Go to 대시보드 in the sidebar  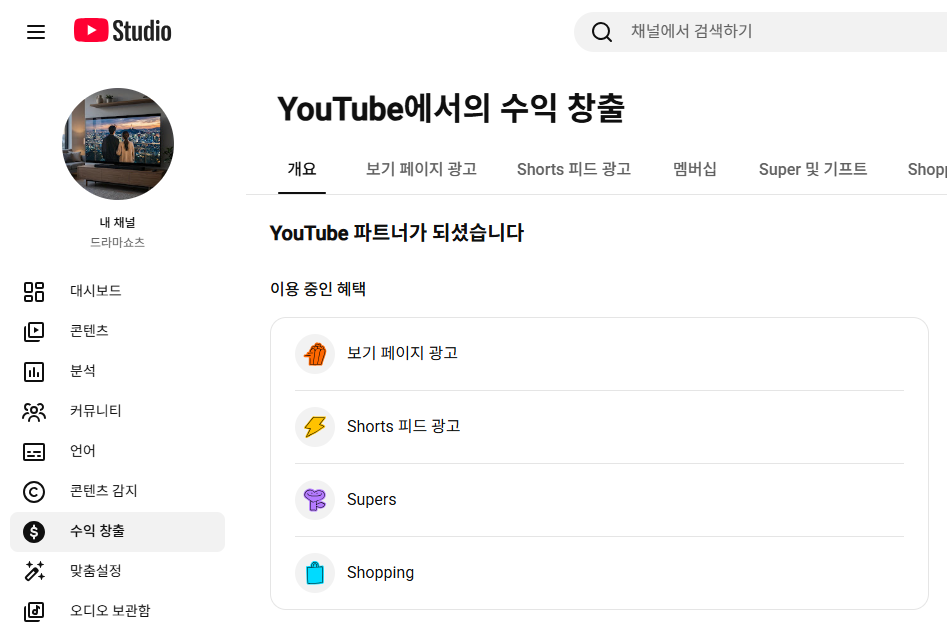(x=118, y=291)
